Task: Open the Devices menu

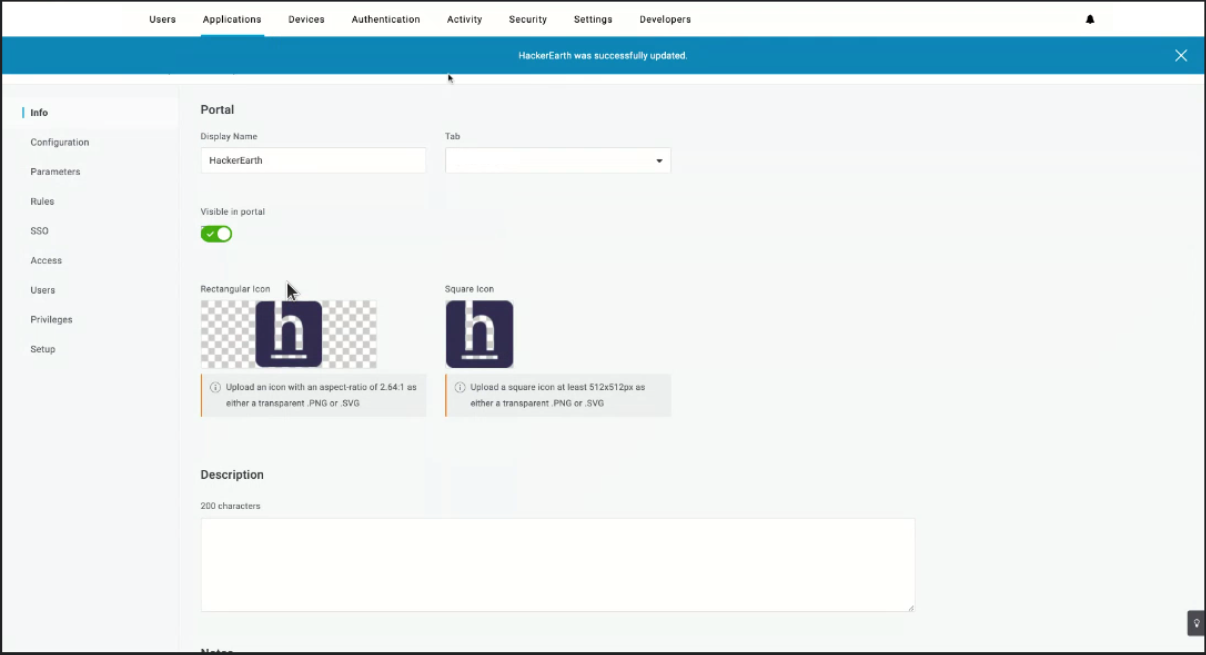Action: coord(306,19)
